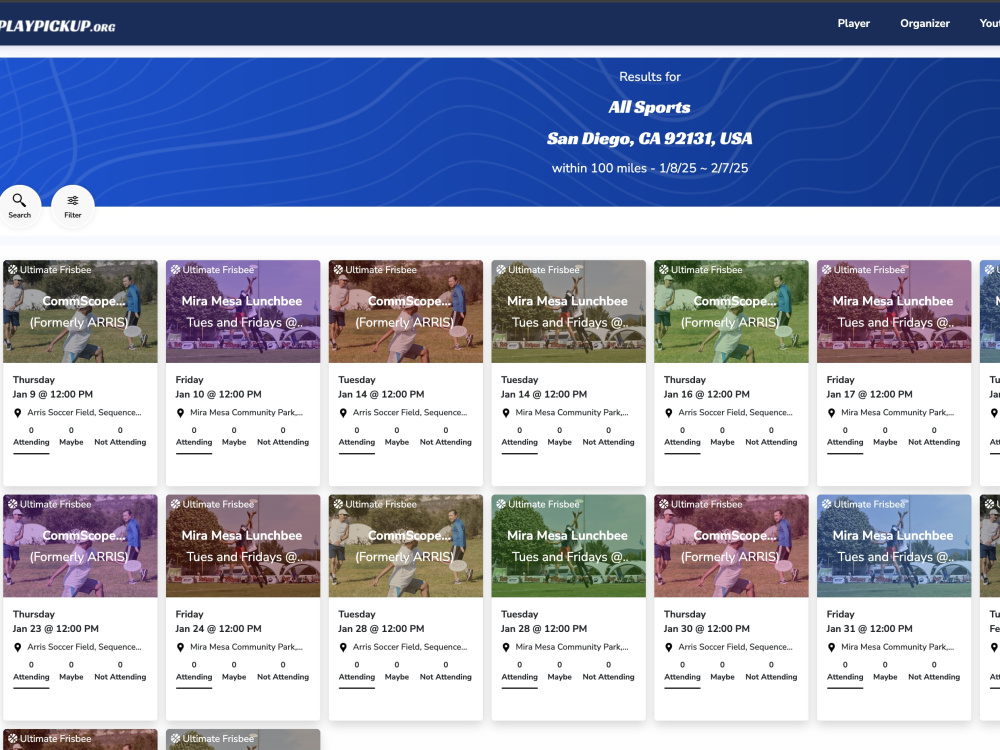Viewport: 1000px width, 750px height.
Task: Open the Organizer menu
Action: 925,23
